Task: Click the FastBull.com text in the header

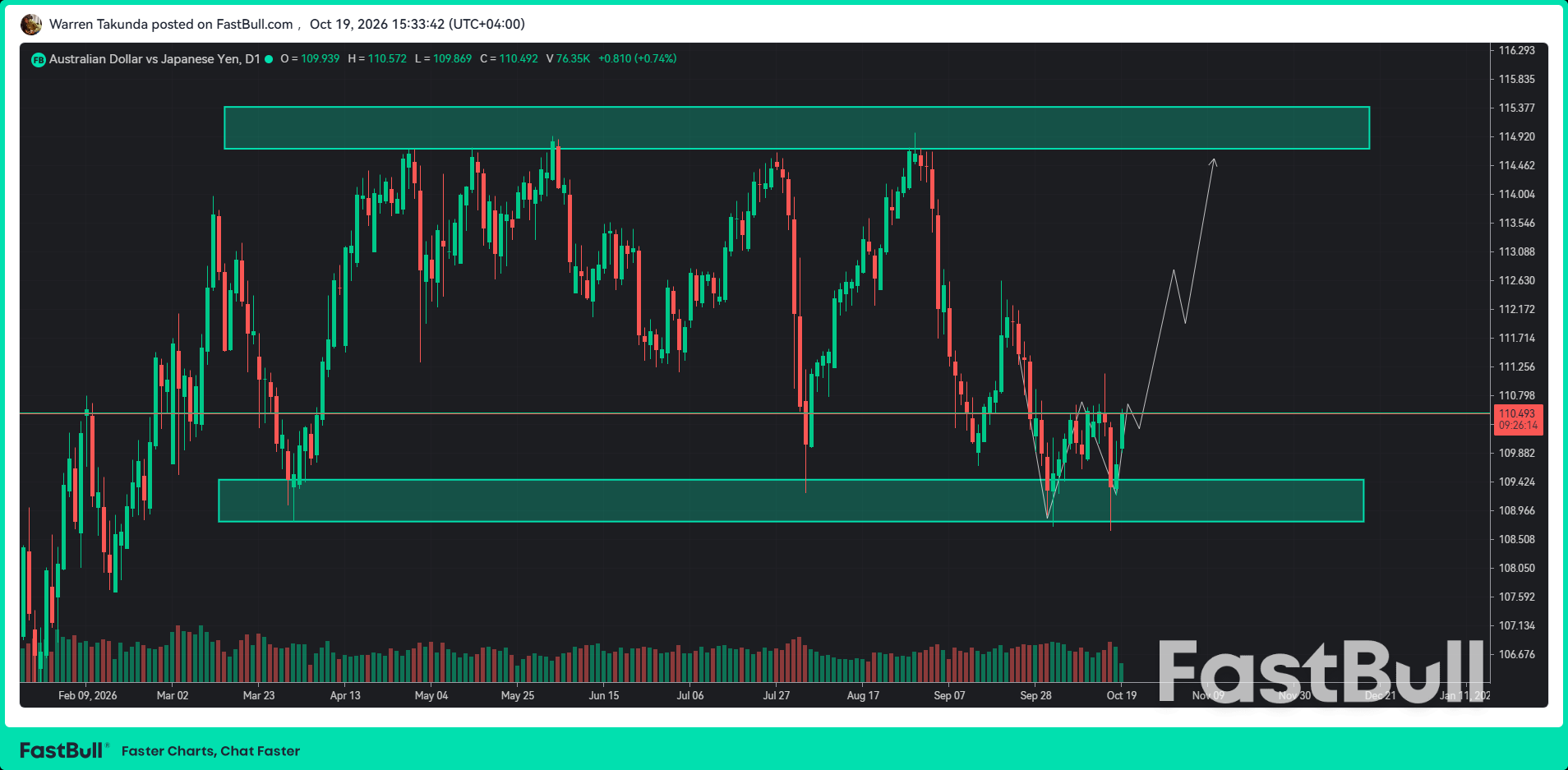Action: click(x=254, y=24)
